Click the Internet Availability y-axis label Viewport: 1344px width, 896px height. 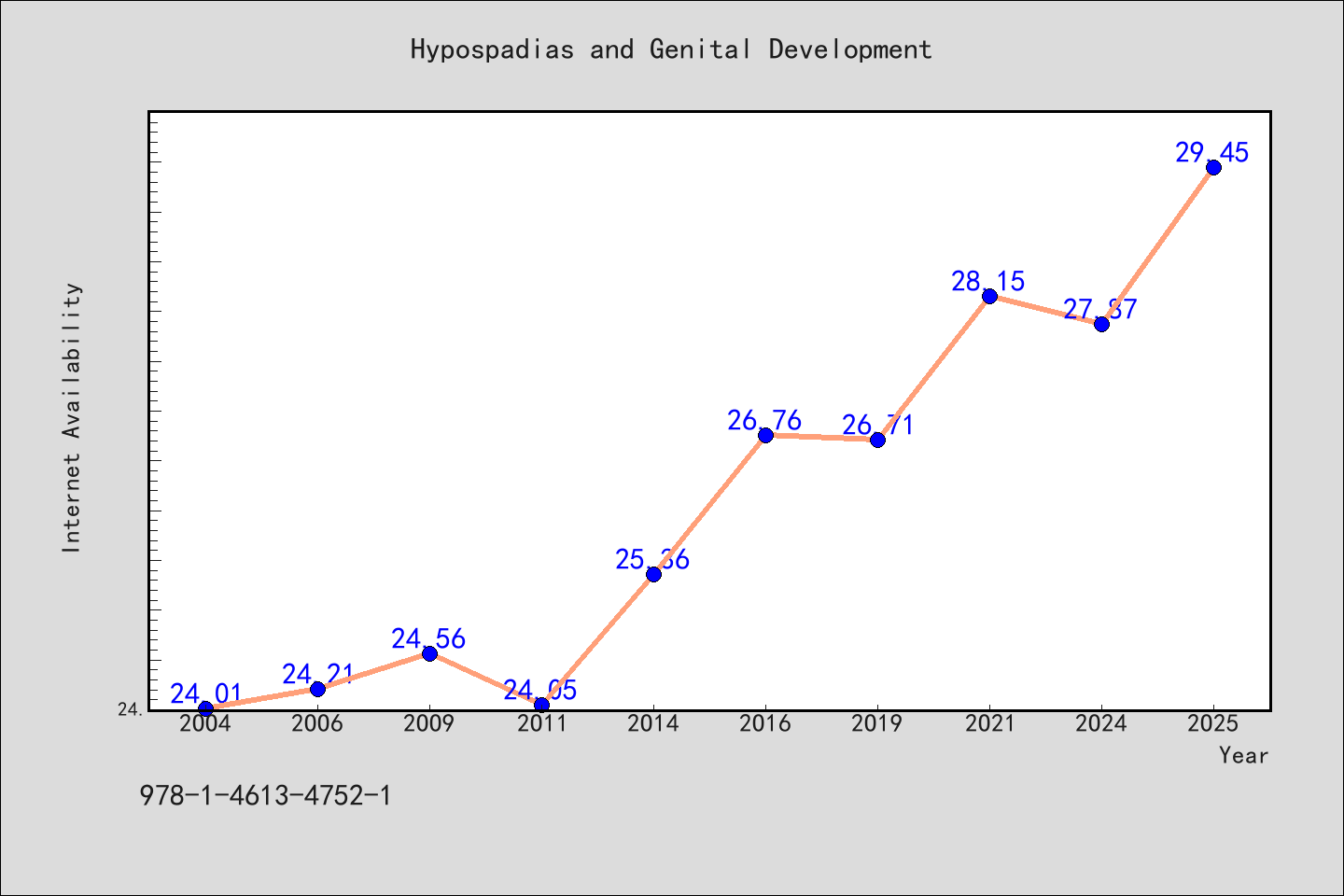click(x=72, y=417)
